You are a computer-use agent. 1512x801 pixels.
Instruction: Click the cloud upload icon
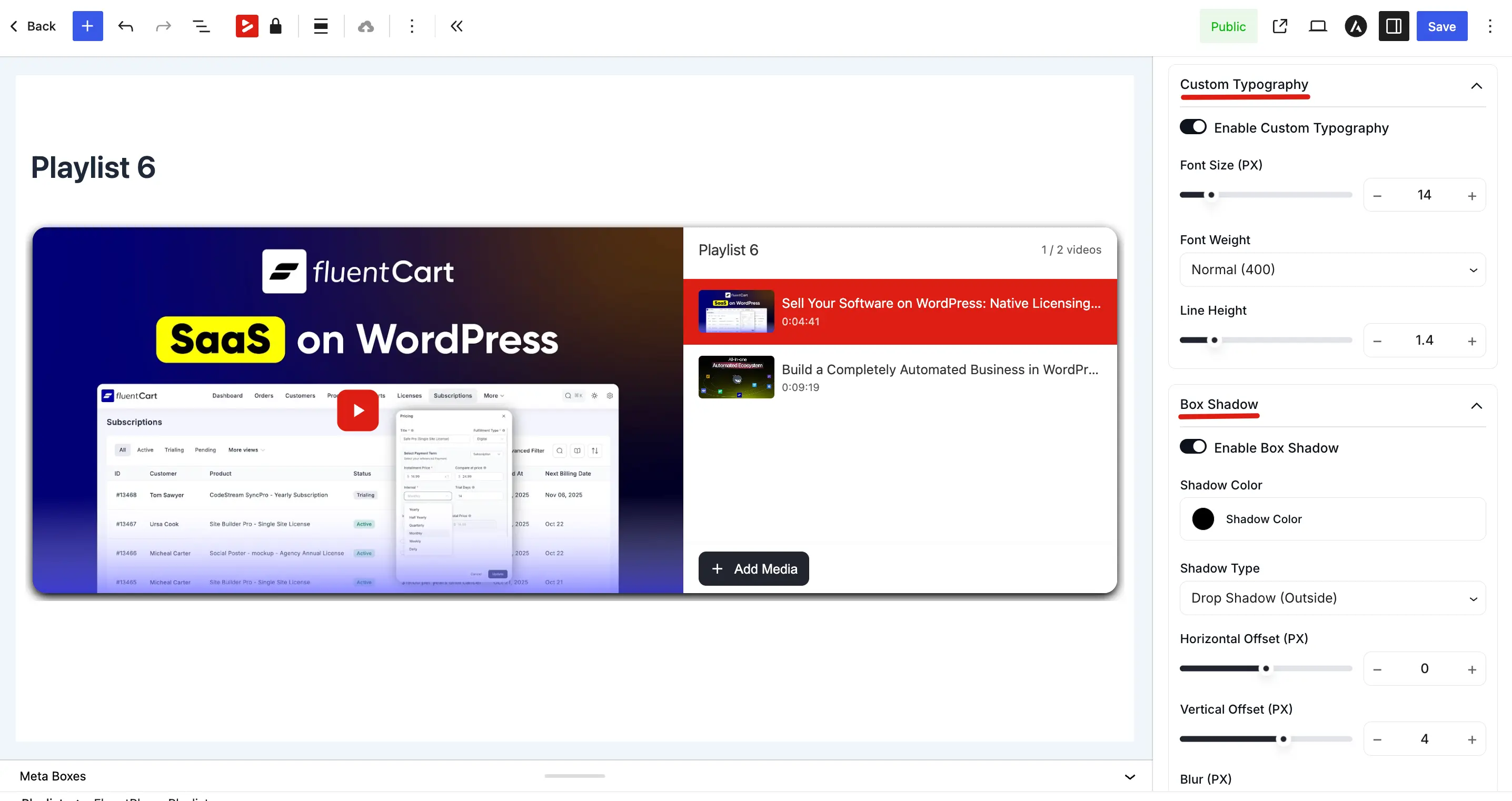(366, 26)
